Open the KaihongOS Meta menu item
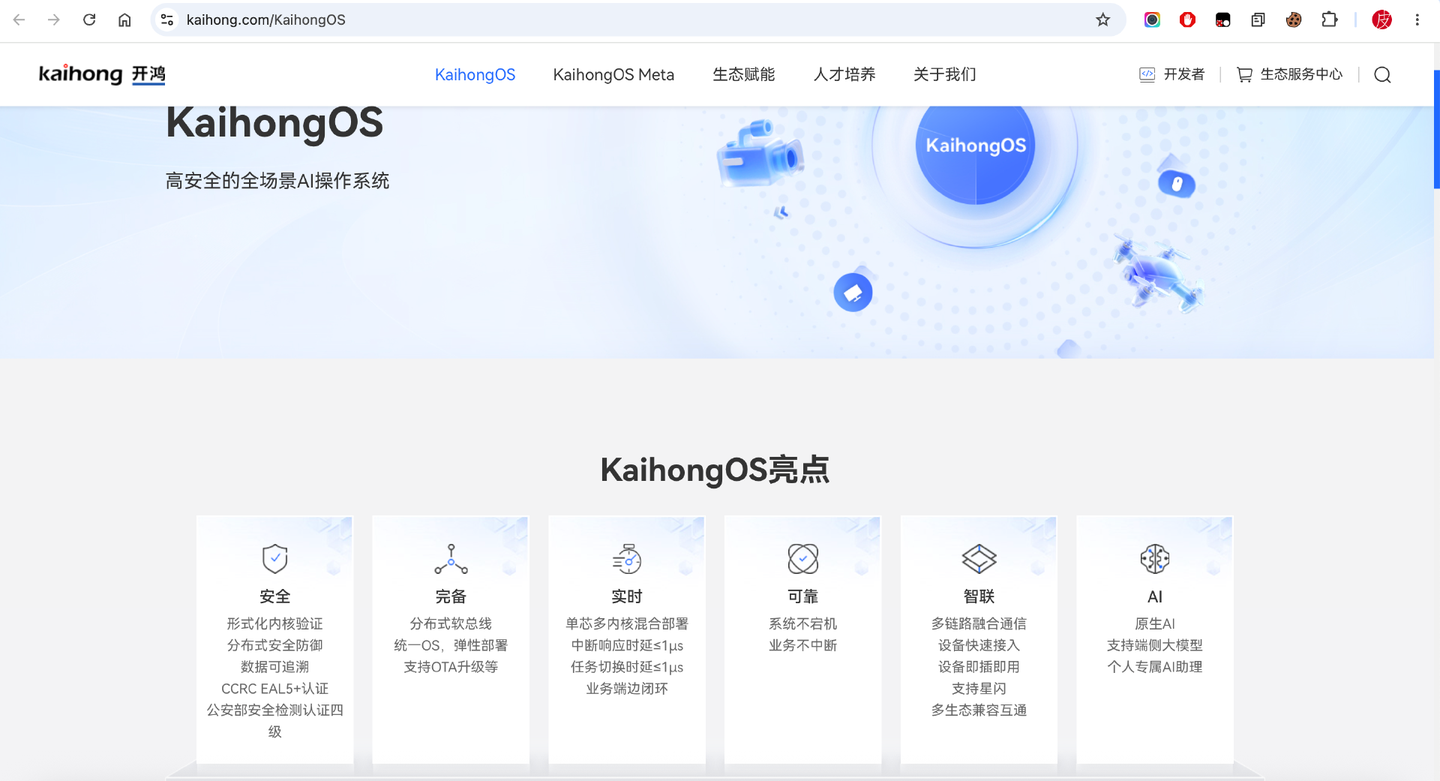The height and width of the screenshot is (781, 1440). [x=614, y=75]
